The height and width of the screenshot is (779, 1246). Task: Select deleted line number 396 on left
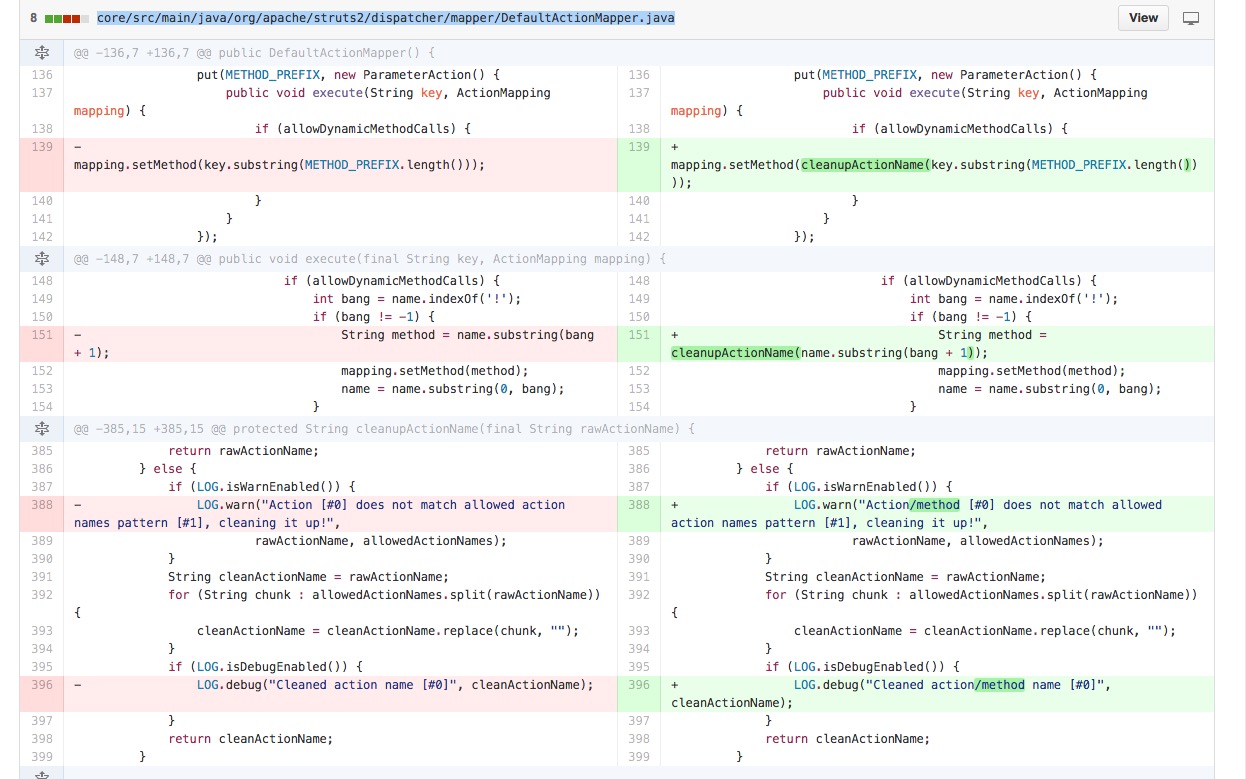pos(42,685)
